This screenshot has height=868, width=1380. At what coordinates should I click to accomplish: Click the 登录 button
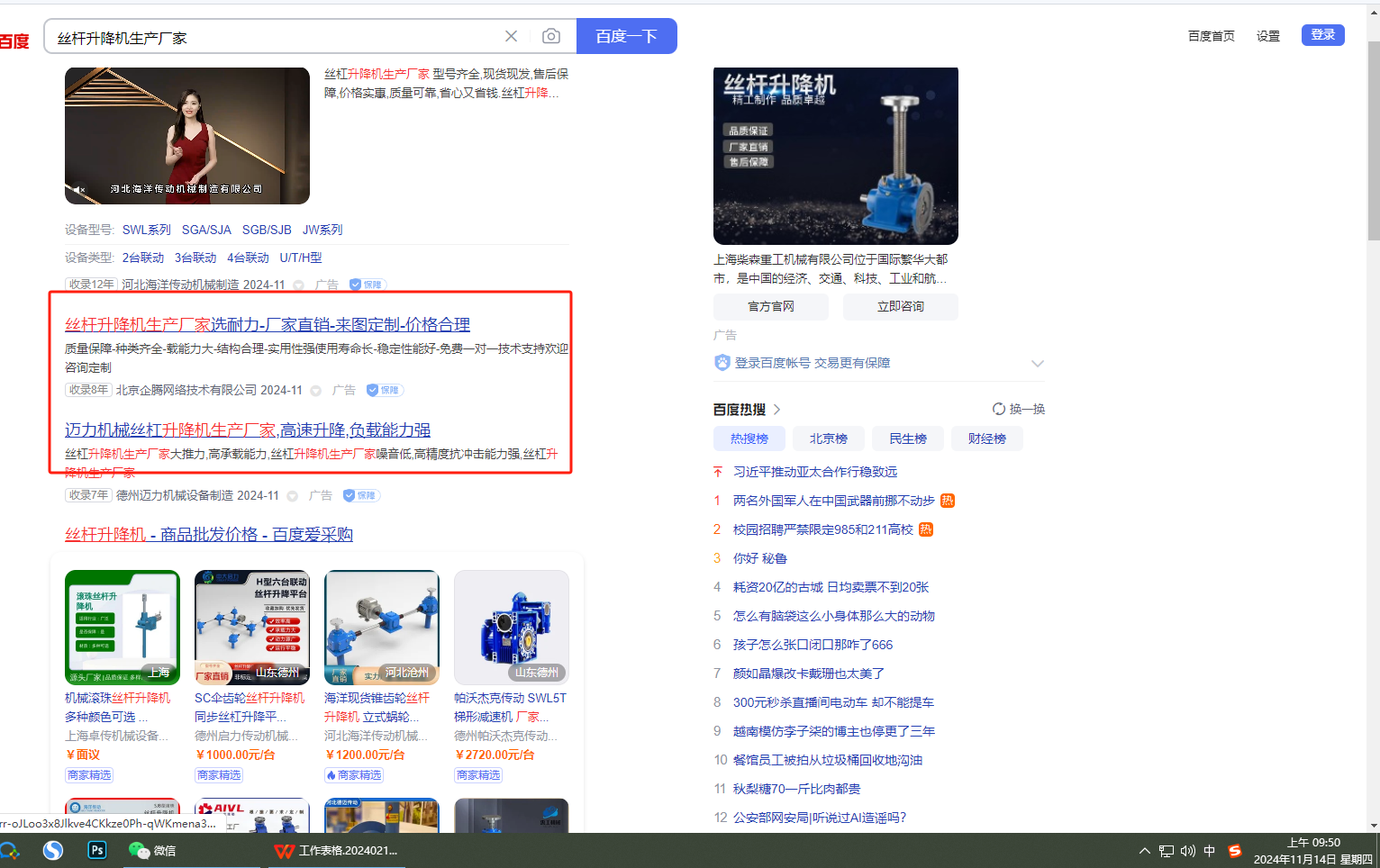[1323, 35]
